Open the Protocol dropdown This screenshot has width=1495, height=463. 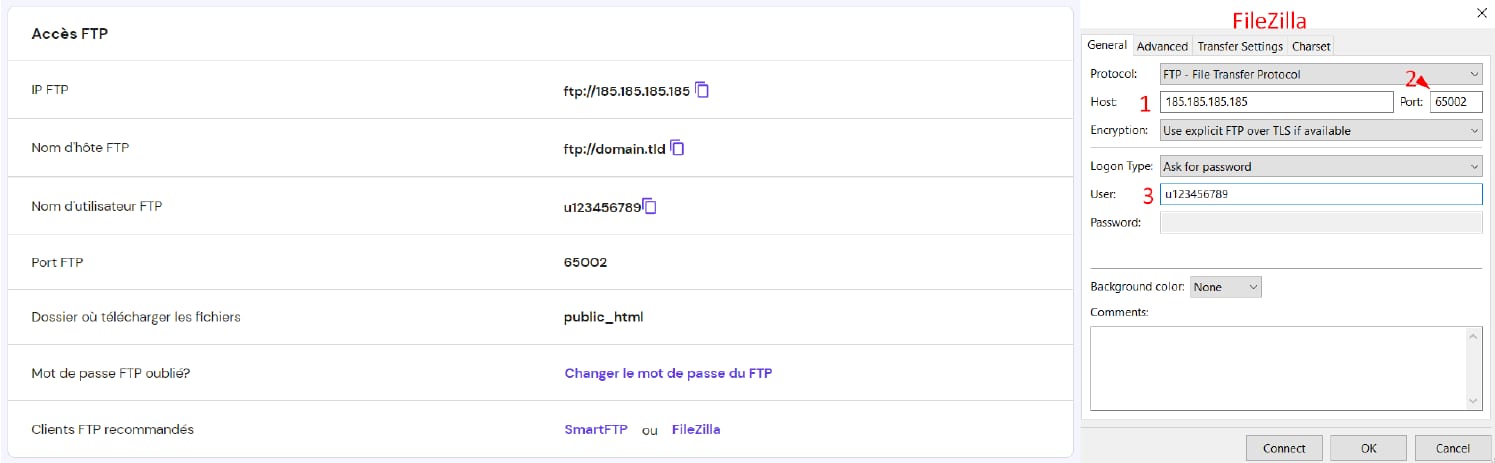(x=1320, y=74)
